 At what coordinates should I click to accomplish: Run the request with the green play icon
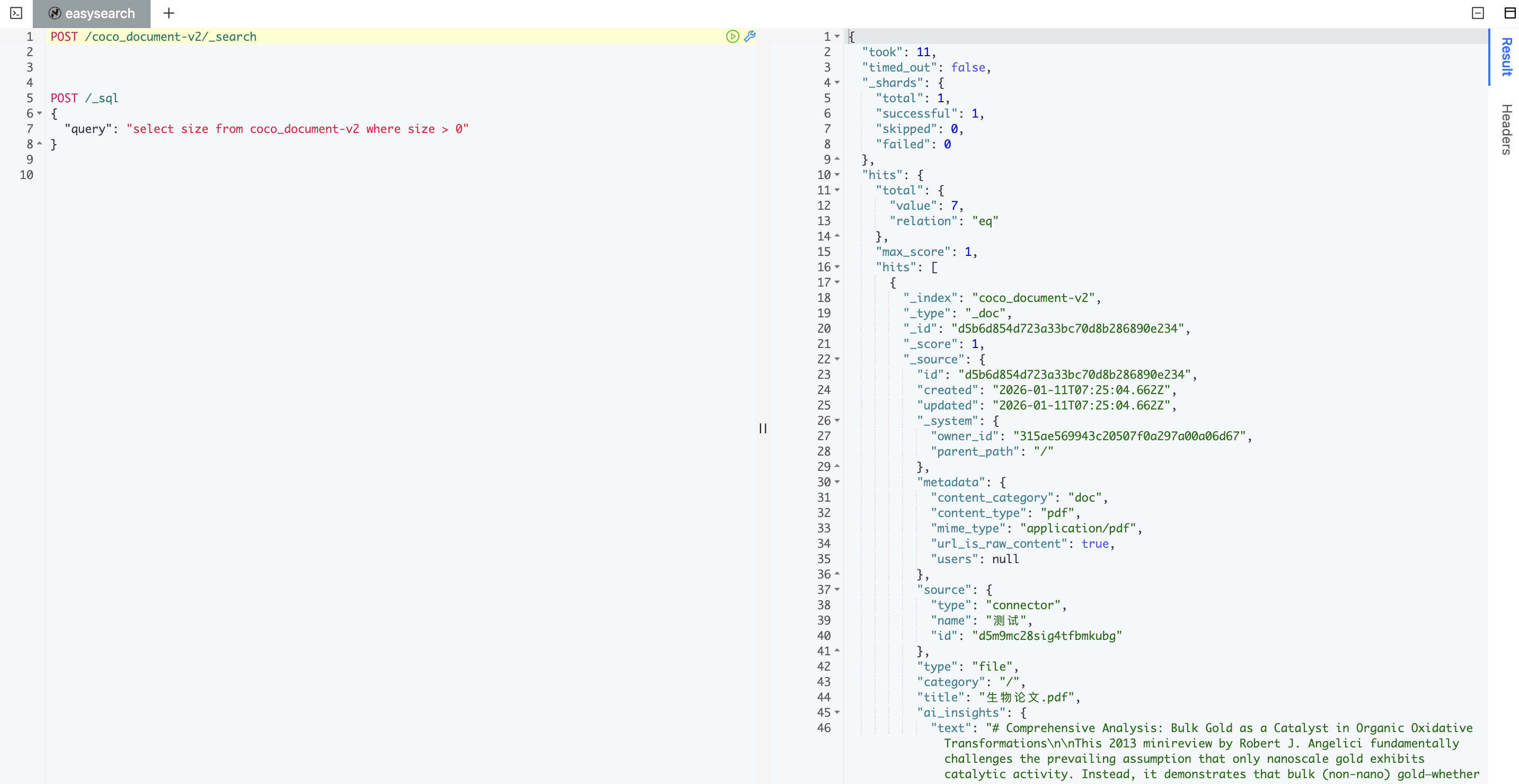pos(732,37)
